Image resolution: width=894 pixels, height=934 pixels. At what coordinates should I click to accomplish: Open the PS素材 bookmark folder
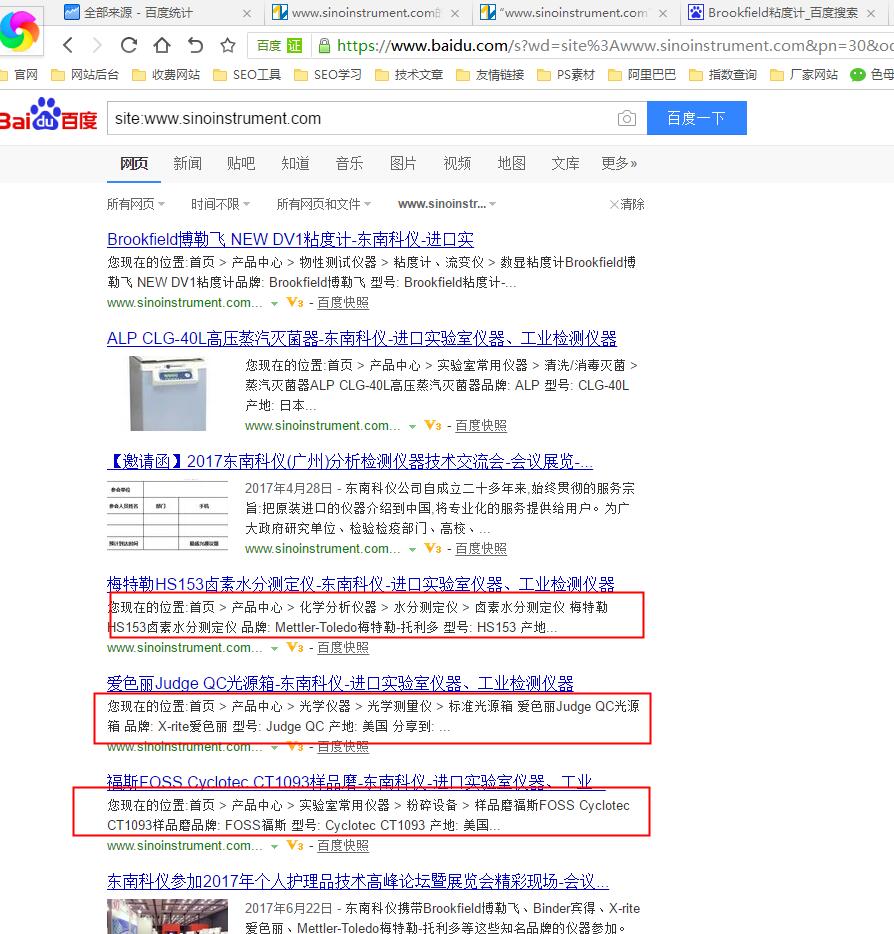click(x=566, y=74)
